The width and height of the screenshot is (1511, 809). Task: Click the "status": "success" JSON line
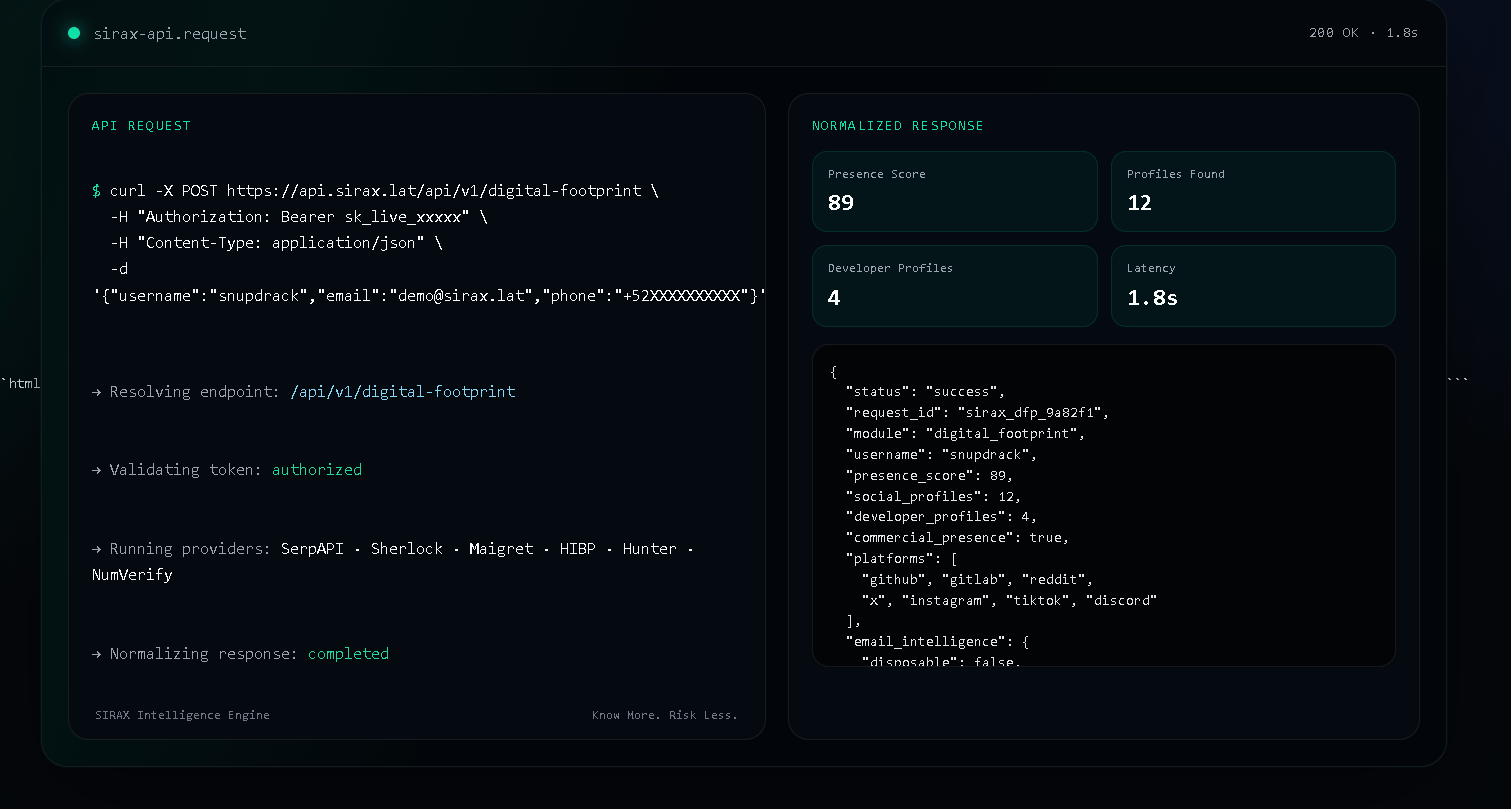[x=925, y=392]
